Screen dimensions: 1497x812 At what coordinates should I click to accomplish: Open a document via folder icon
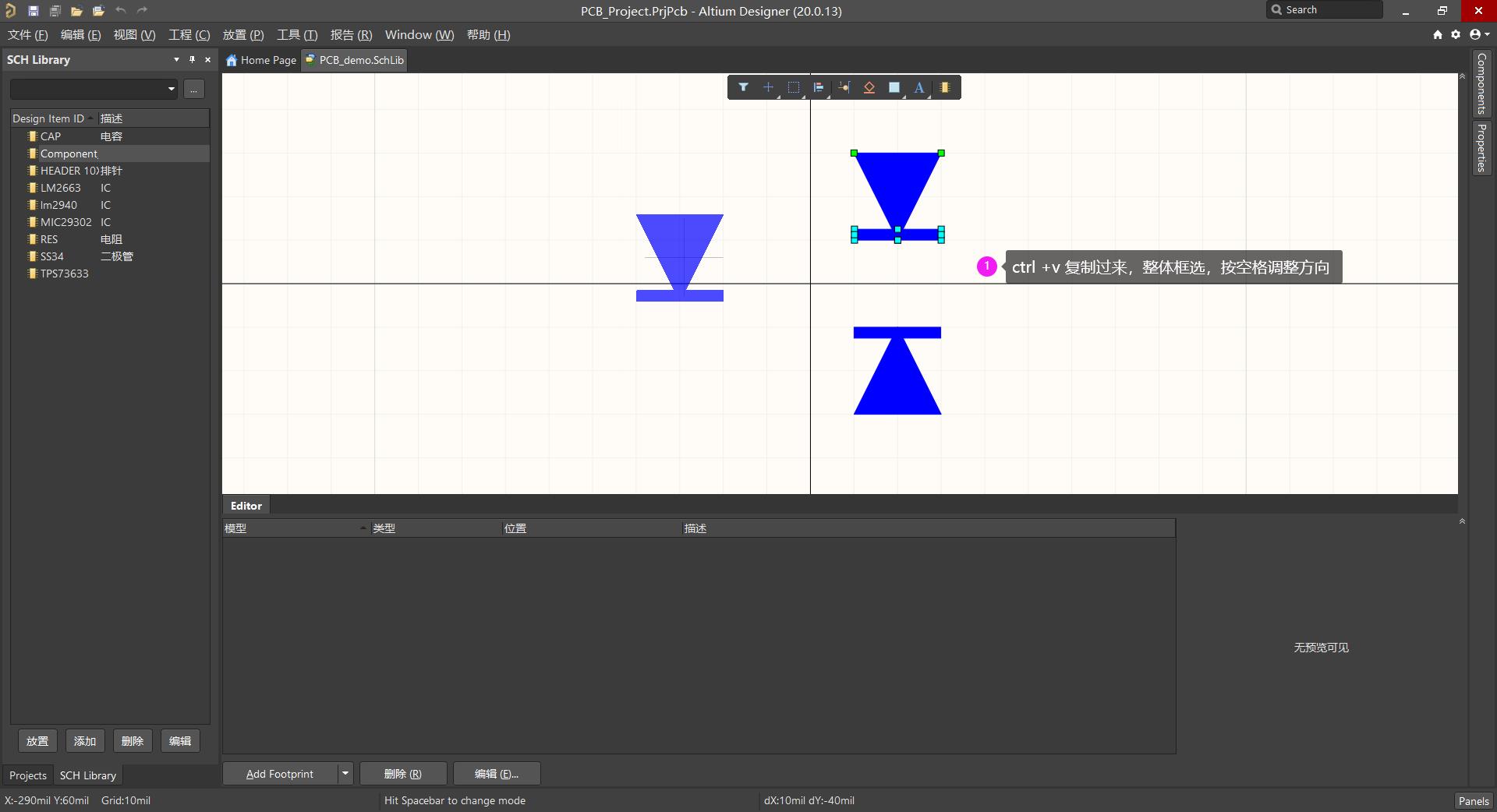76,11
